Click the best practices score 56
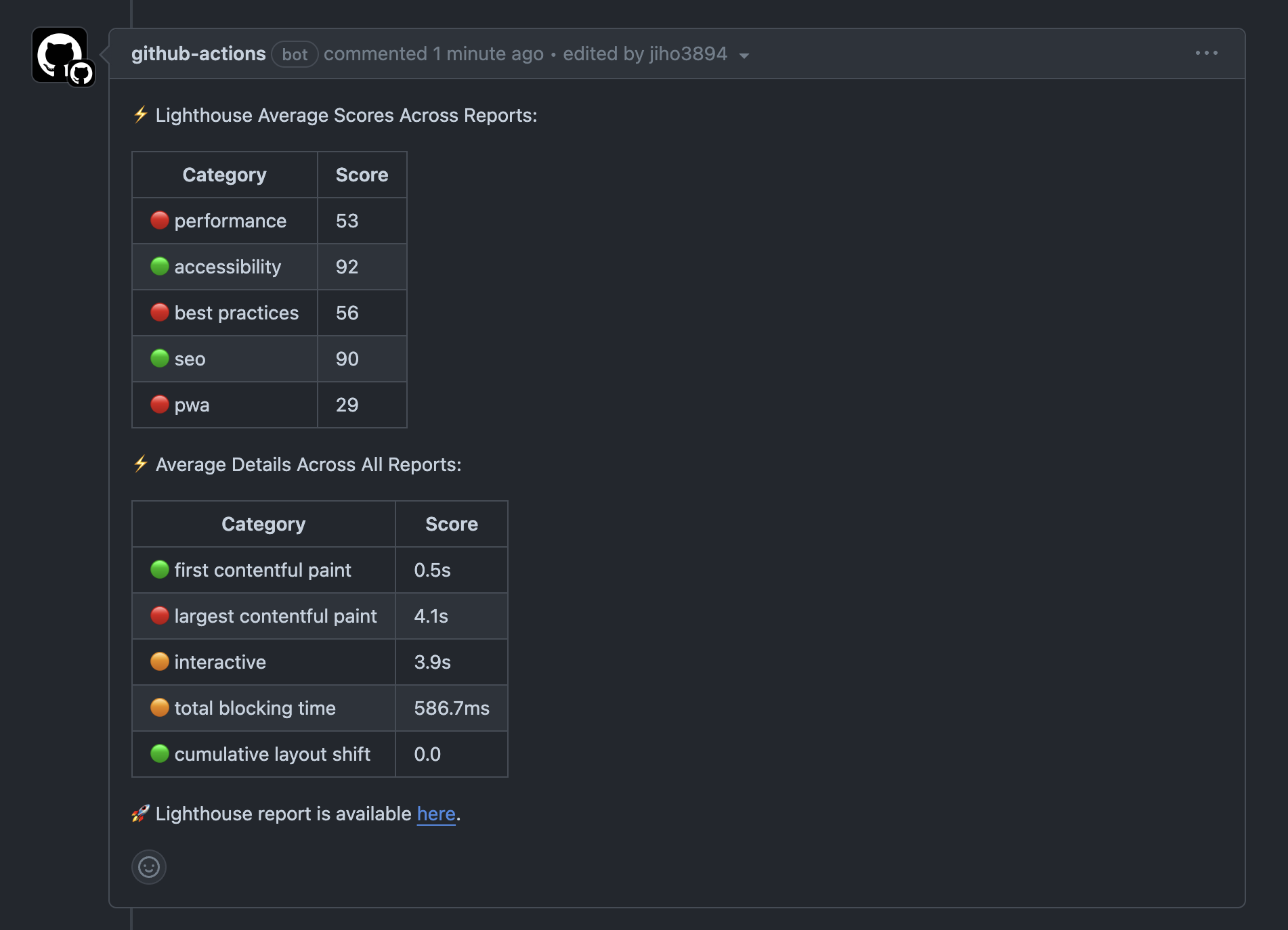The width and height of the screenshot is (1288, 930). tap(347, 313)
